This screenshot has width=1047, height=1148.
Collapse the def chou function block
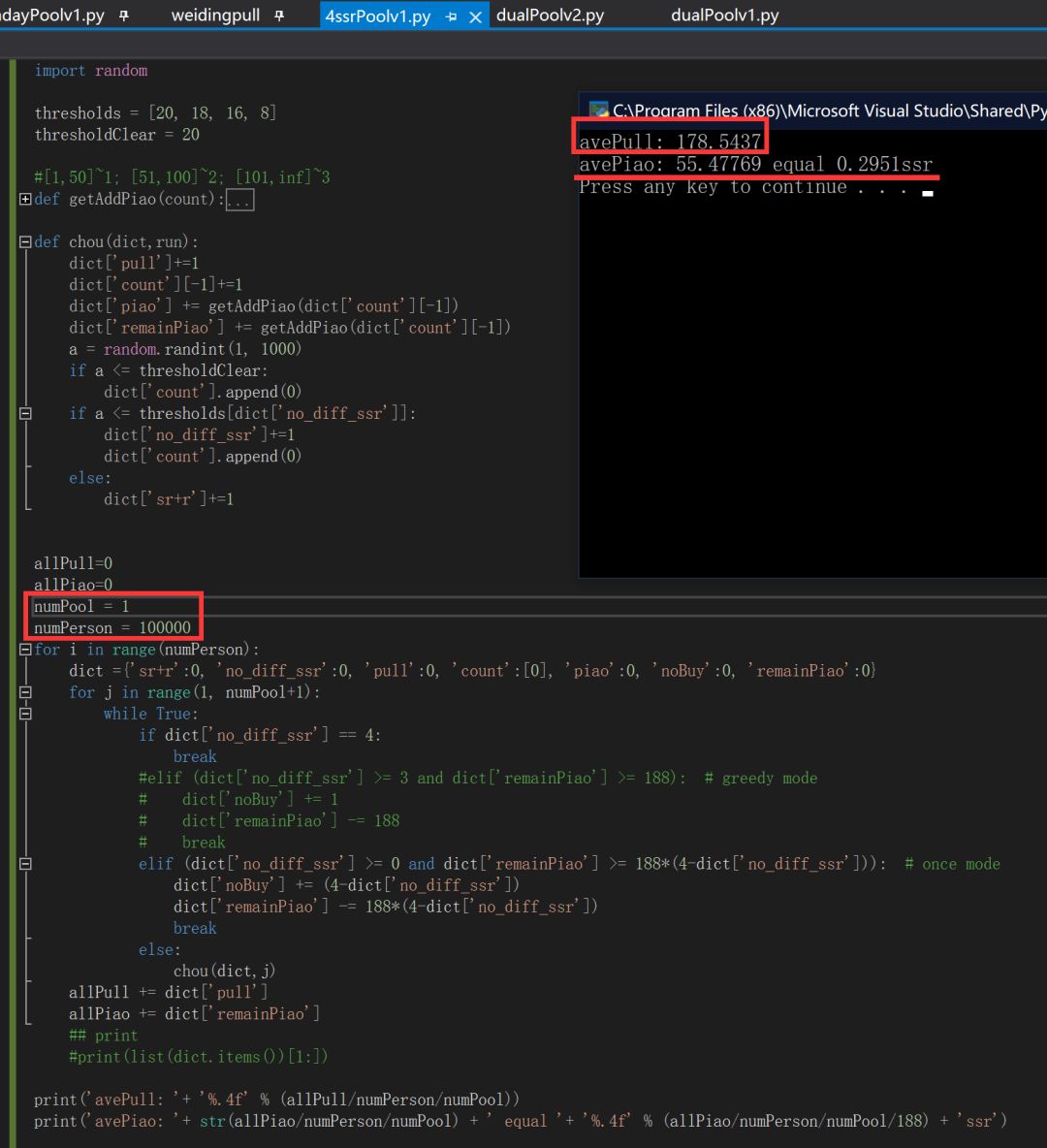point(25,241)
